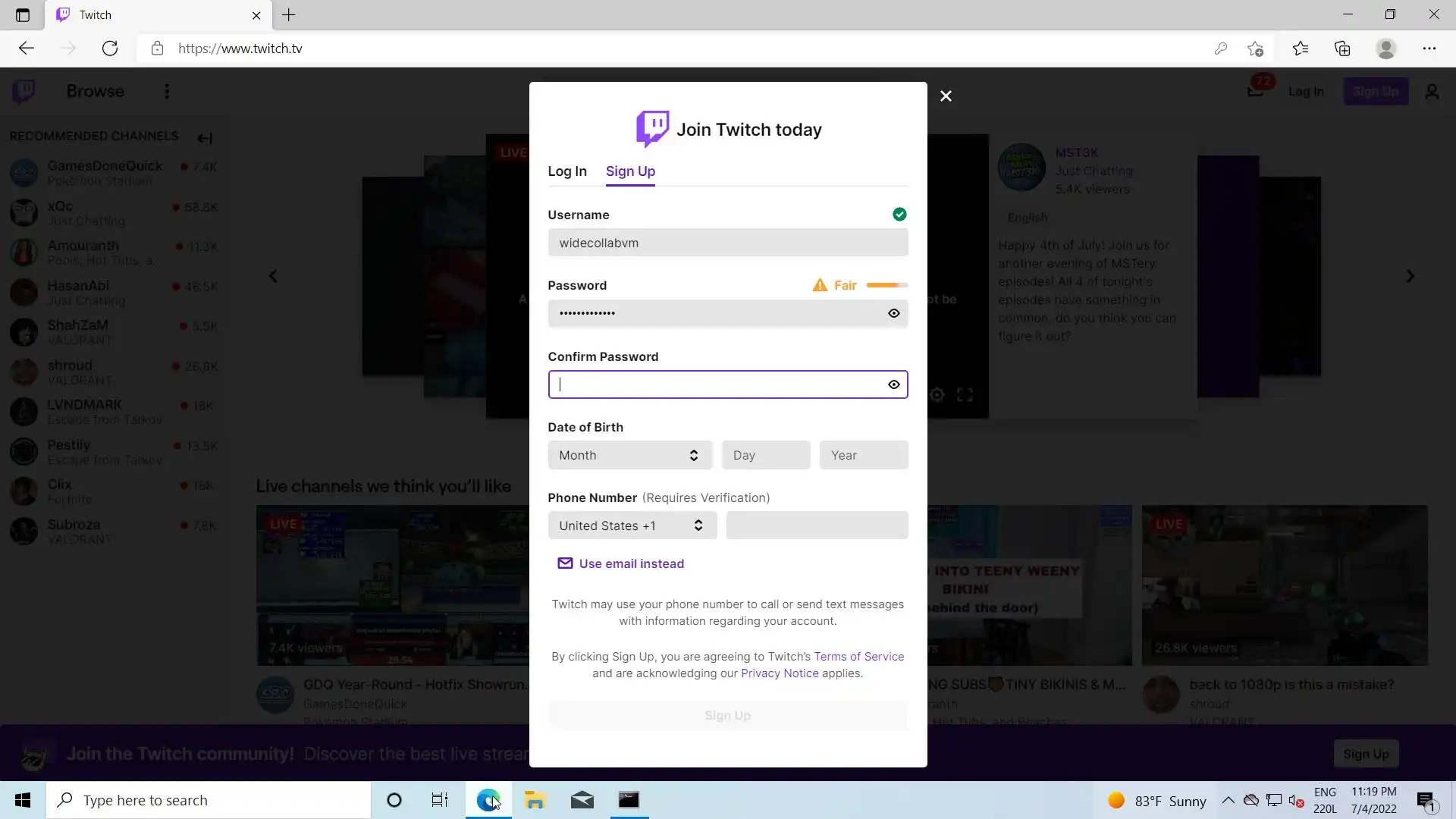Screen dimensions: 1456x819
Task: Open the Month birth date dropdown
Action: click(x=629, y=455)
